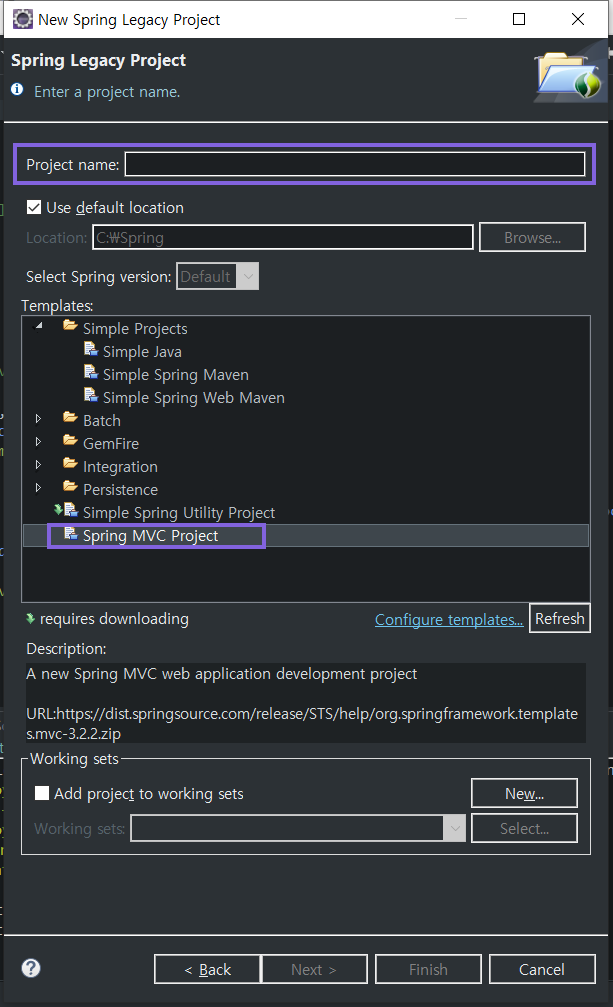Image resolution: width=613 pixels, height=1007 pixels.
Task: Select the Simple Java template icon
Action: pyautogui.click(x=91, y=349)
